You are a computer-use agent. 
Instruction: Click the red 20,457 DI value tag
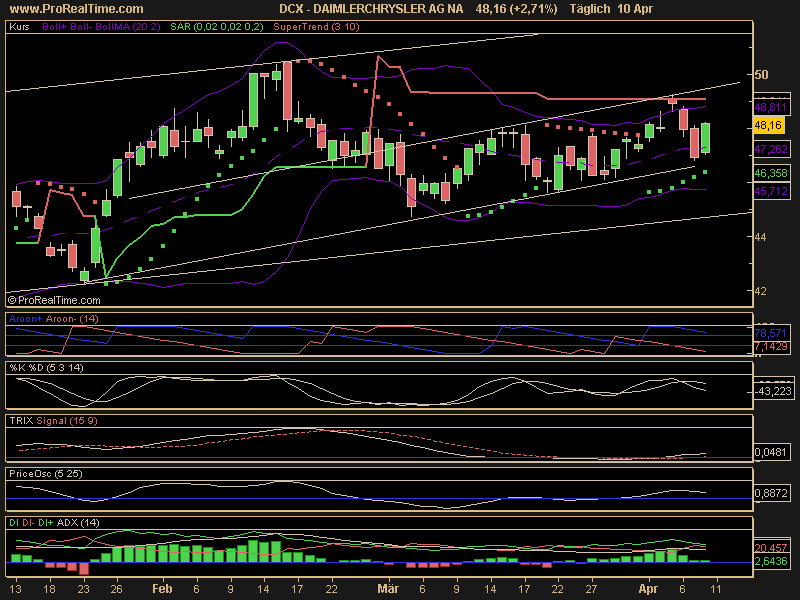point(771,548)
